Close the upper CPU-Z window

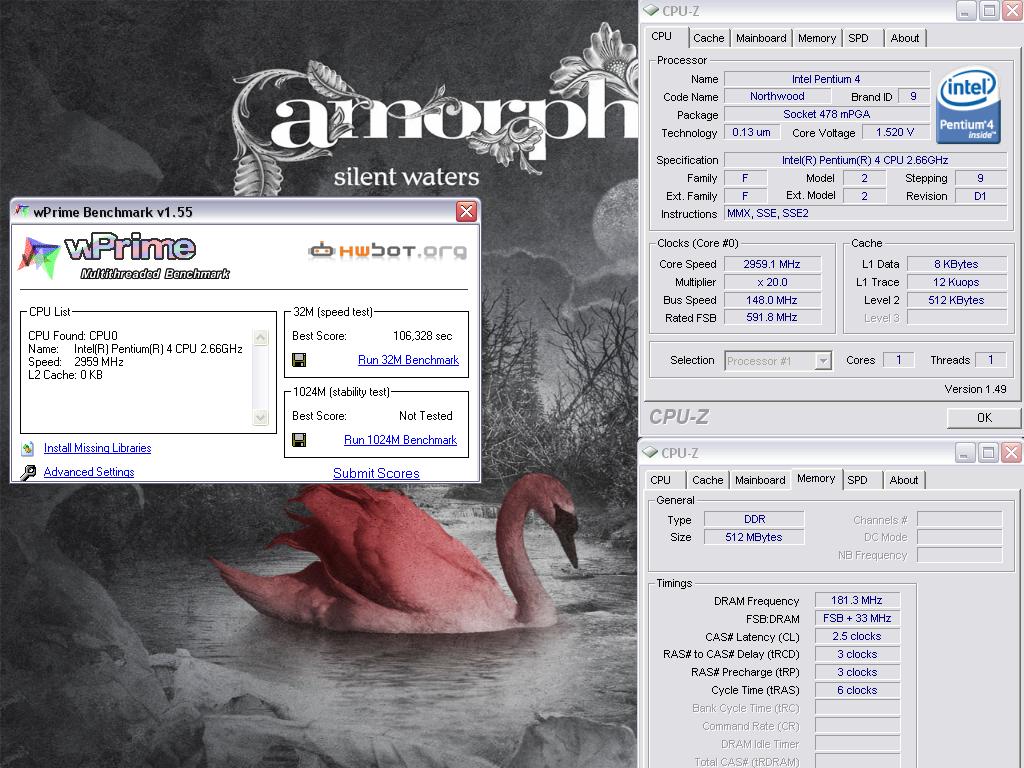1012,10
